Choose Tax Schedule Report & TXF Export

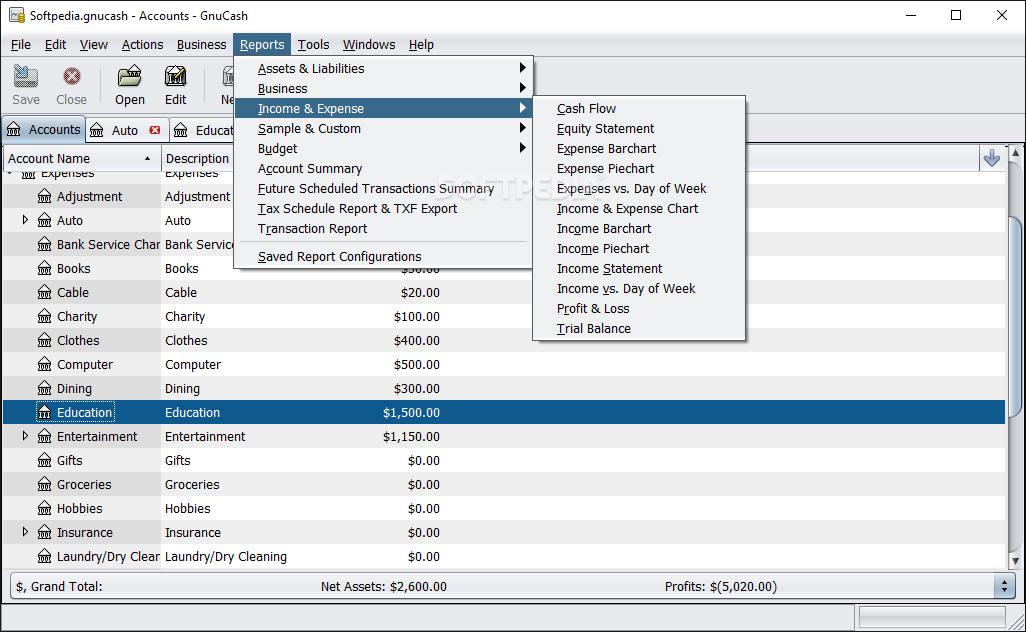pos(383,209)
